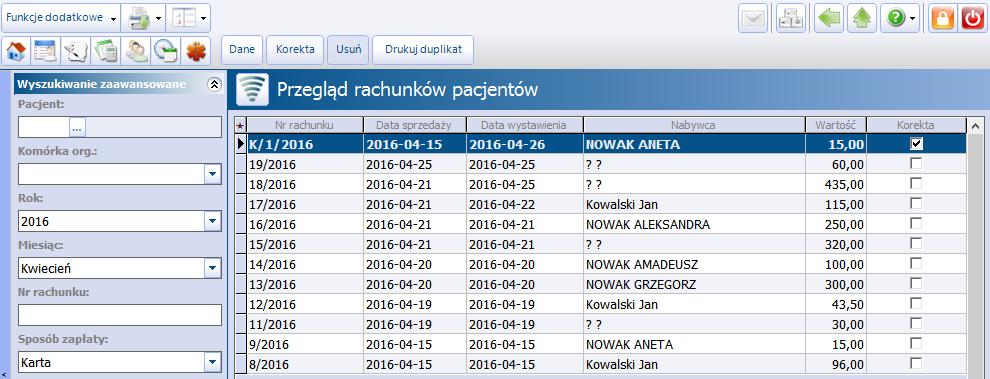Open the notes with pen icon
Viewport: 990px width, 379px height.
click(76, 51)
